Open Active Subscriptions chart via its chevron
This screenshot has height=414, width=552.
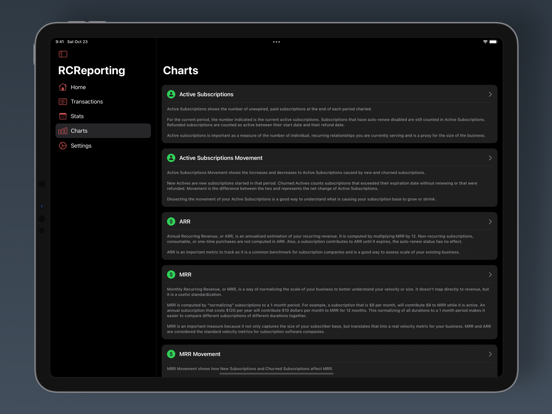490,94
